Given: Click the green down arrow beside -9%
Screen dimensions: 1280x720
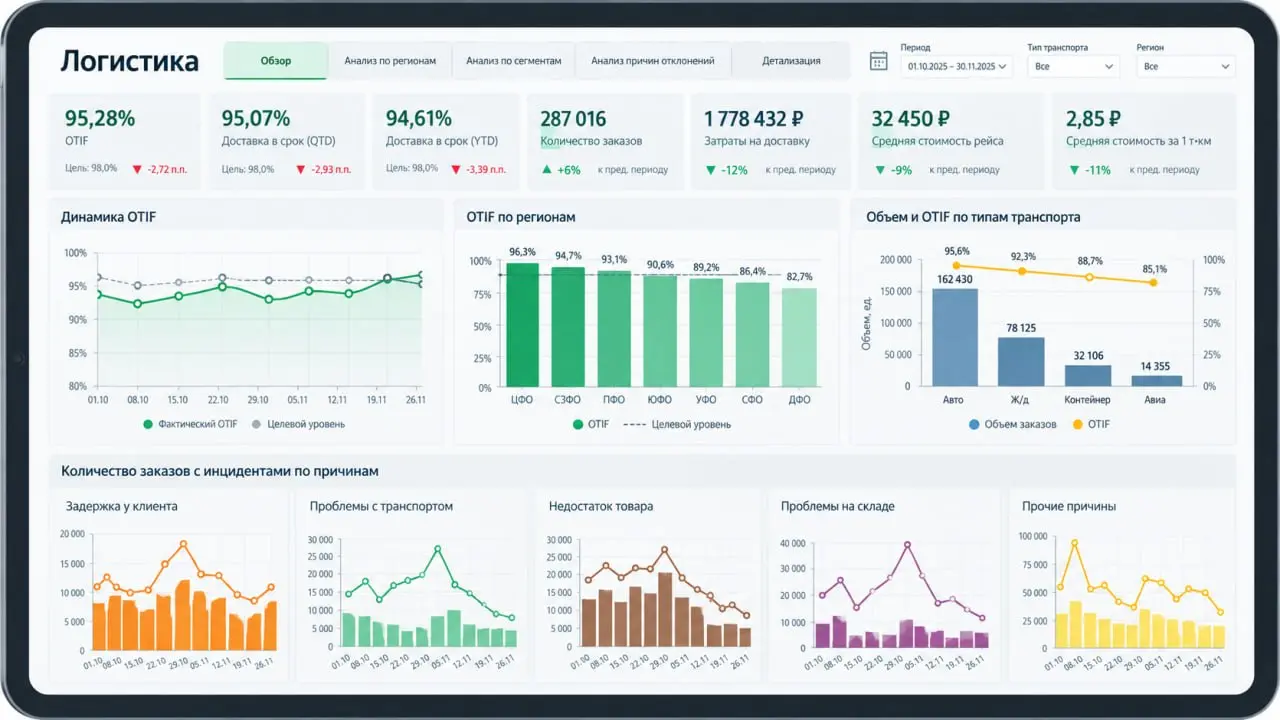Looking at the screenshot, I should 879,170.
